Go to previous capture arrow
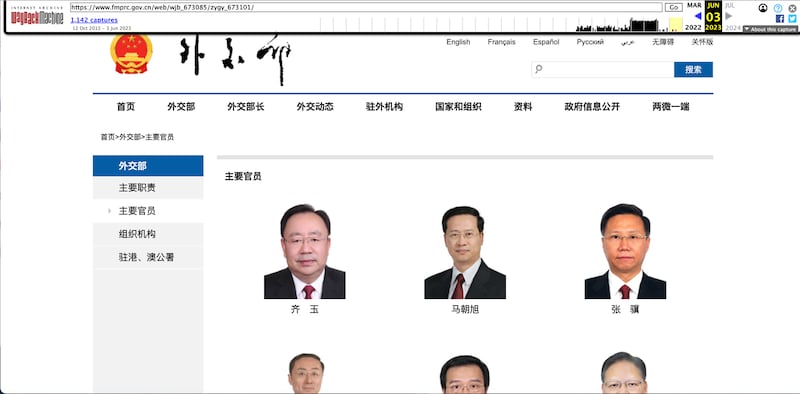Viewport: 800px width, 394px height. click(698, 16)
